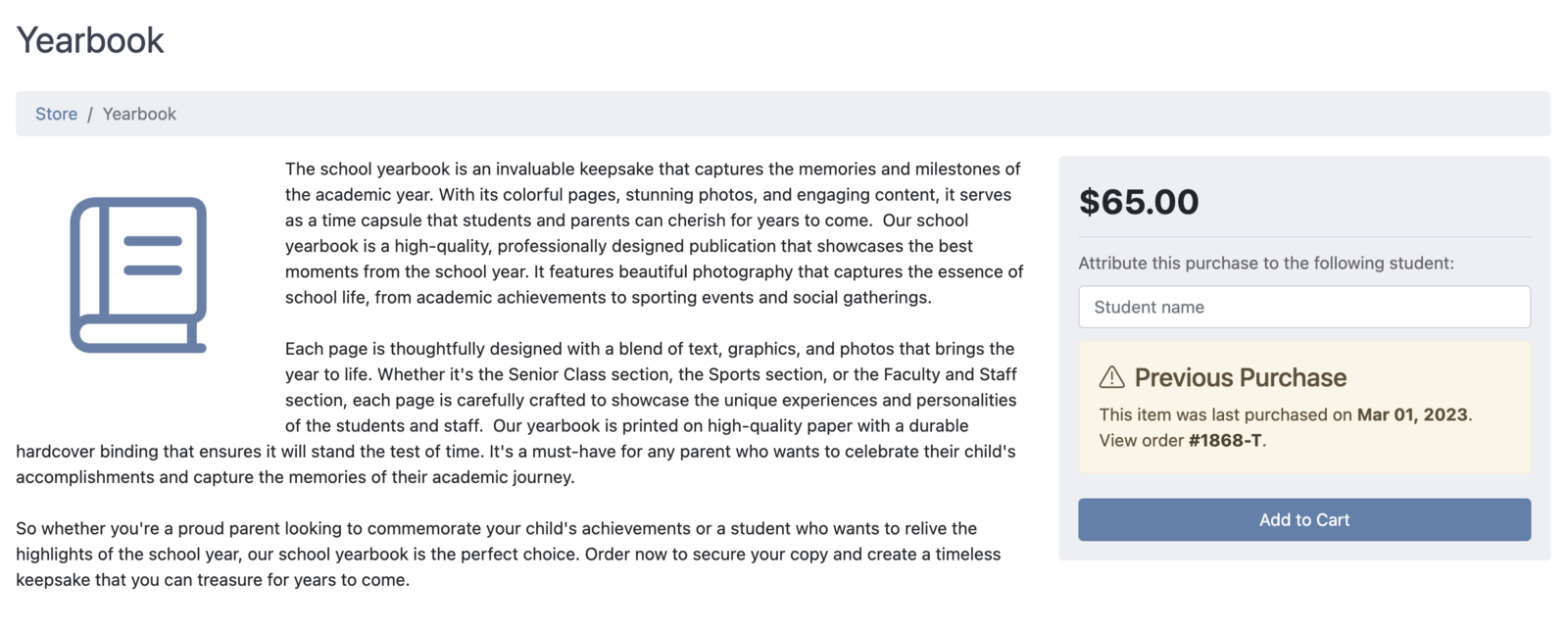Click the blue book product icon
Image resolution: width=1568 pixels, height=631 pixels.
[x=138, y=274]
